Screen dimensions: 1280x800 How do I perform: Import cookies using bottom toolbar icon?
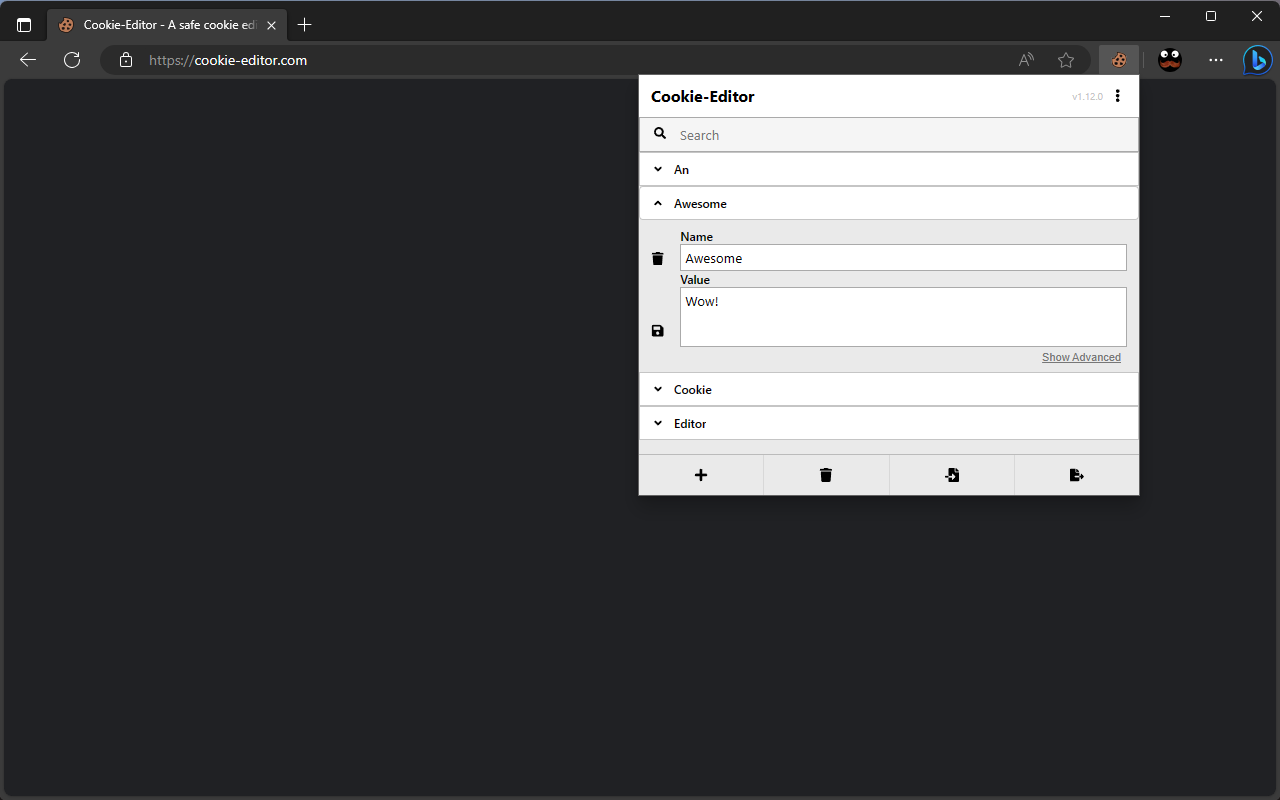tap(952, 475)
